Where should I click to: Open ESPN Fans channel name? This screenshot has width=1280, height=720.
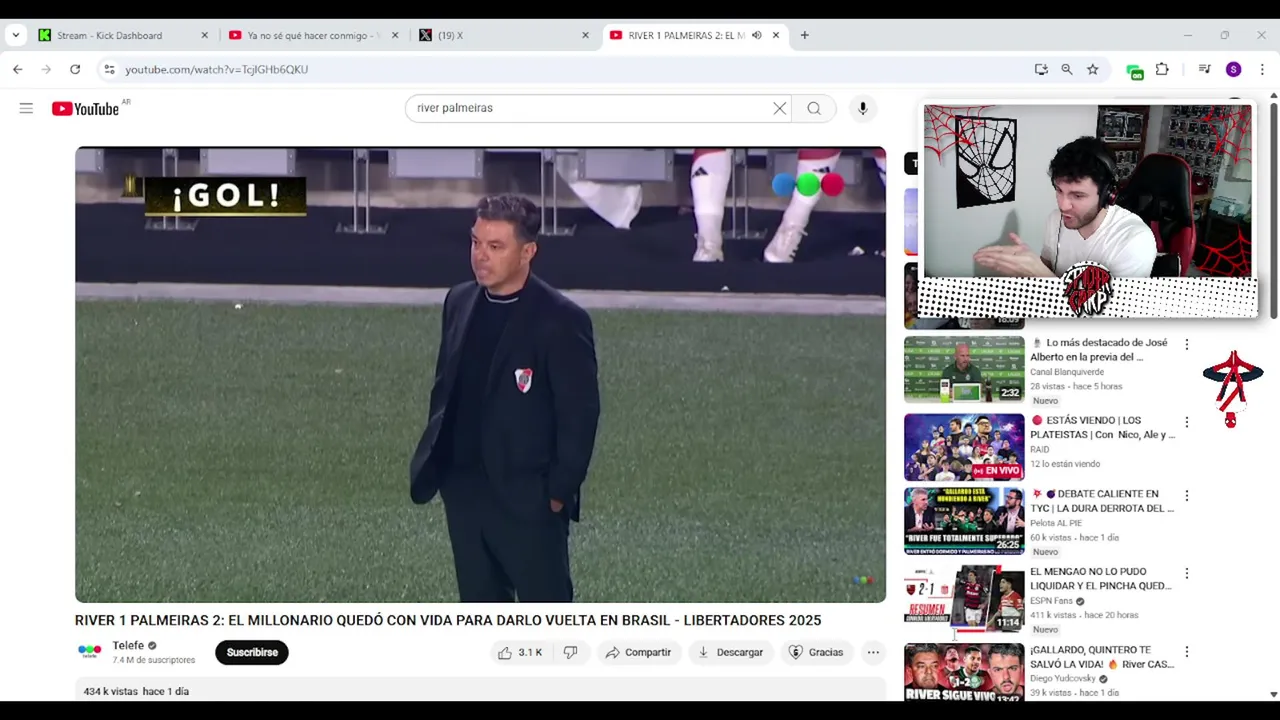(x=1051, y=601)
